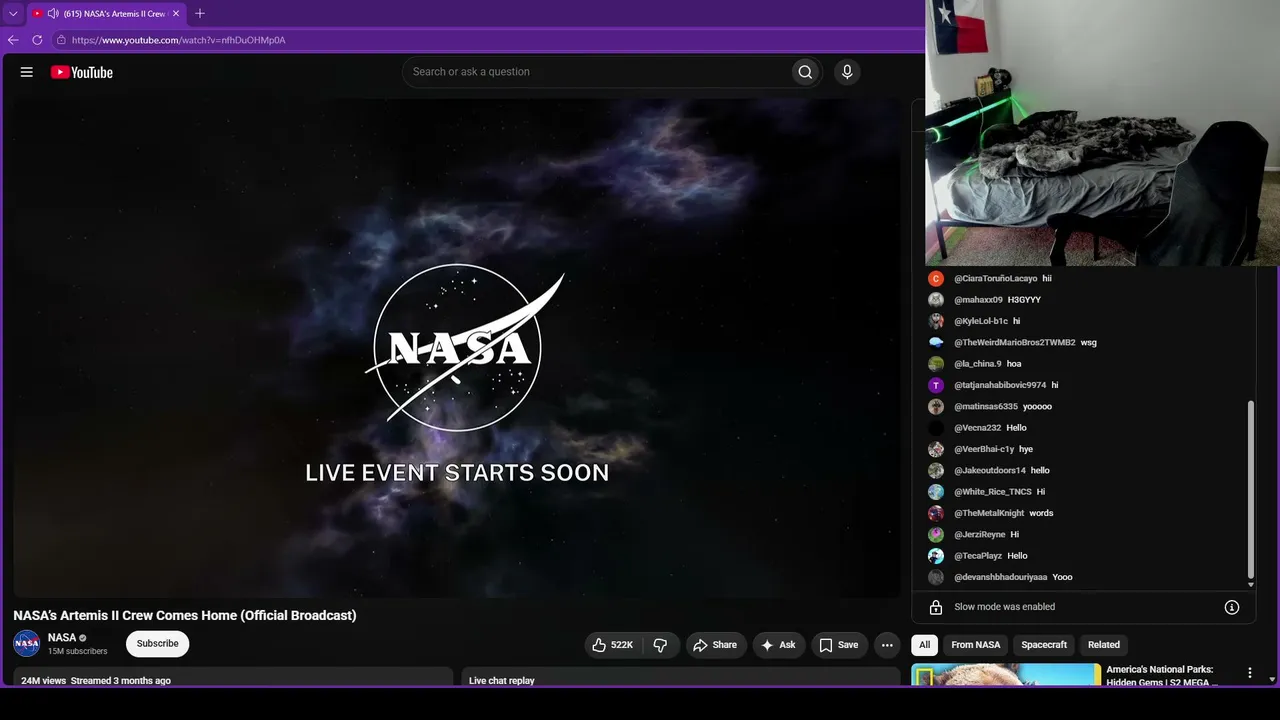Image resolution: width=1280 pixels, height=720 pixels.
Task: Click the Slow mode was enabled notice
Action: [1005, 607]
